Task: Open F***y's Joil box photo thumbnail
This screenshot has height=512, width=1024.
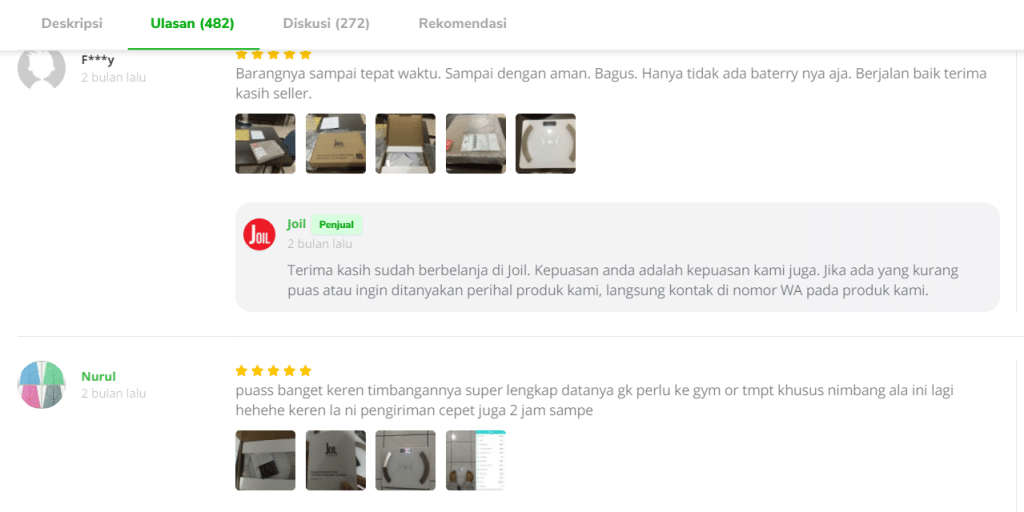Action: [336, 144]
